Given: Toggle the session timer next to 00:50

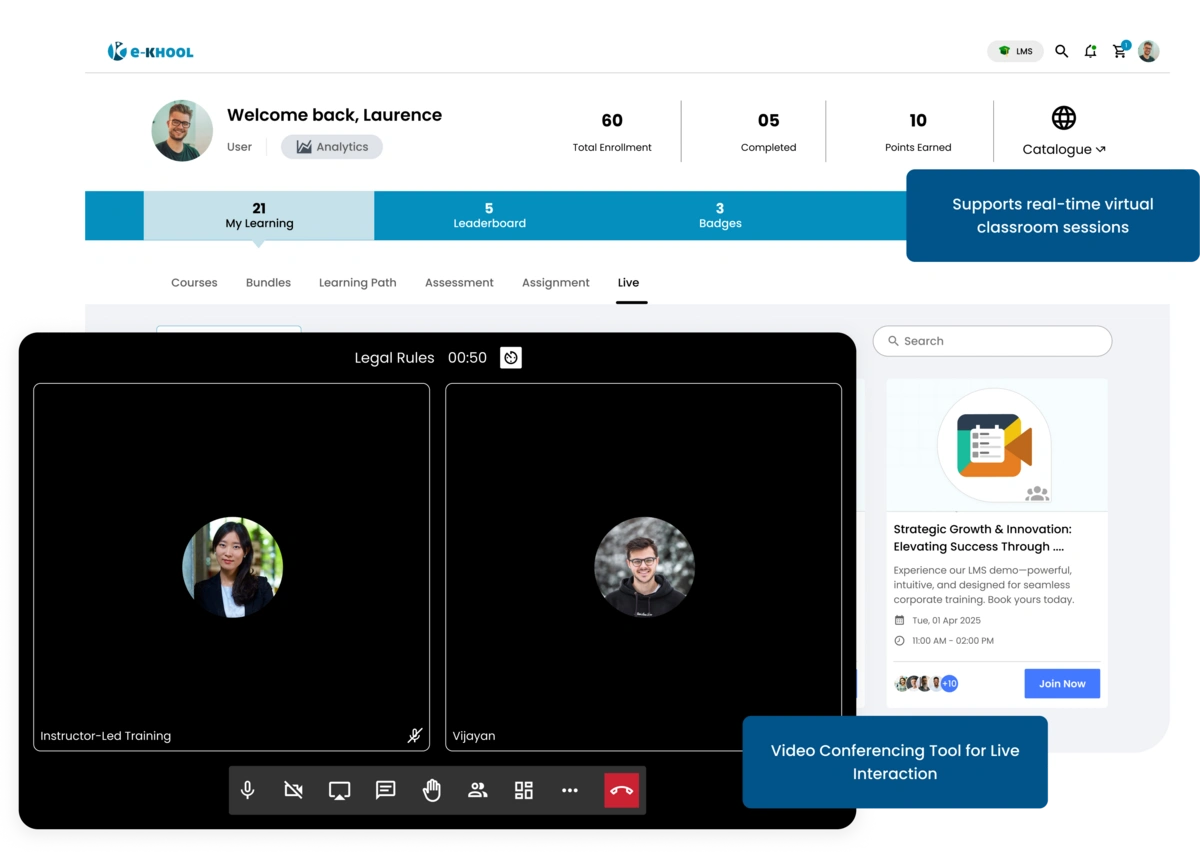Looking at the screenshot, I should (511, 357).
